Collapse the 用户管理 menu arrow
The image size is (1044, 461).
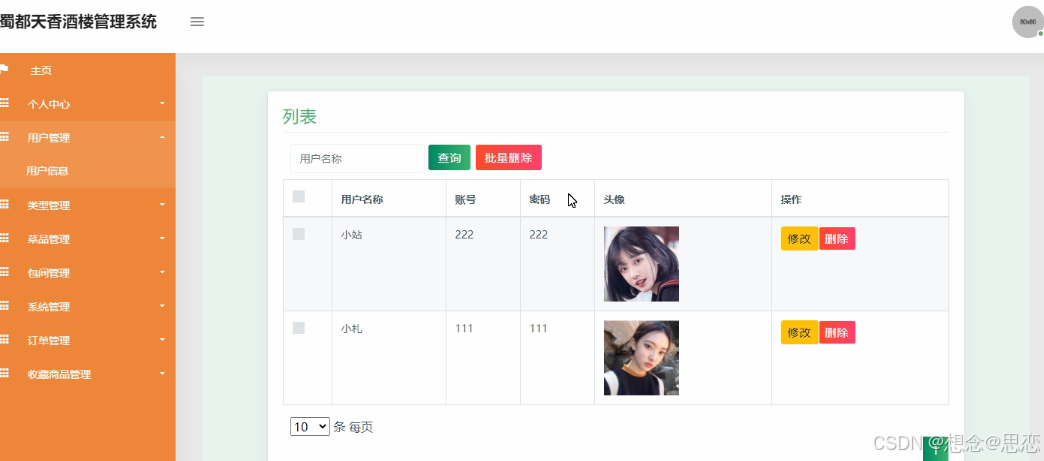162,137
